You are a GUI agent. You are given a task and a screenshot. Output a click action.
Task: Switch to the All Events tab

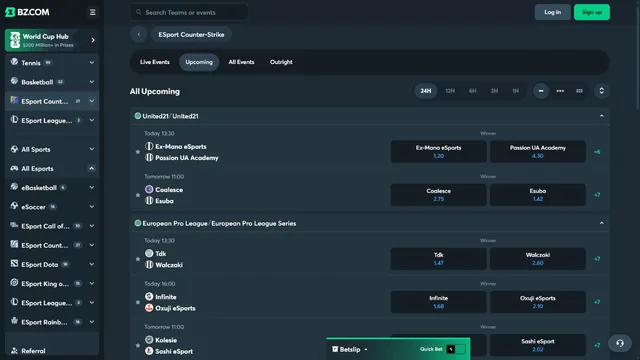tap(241, 62)
